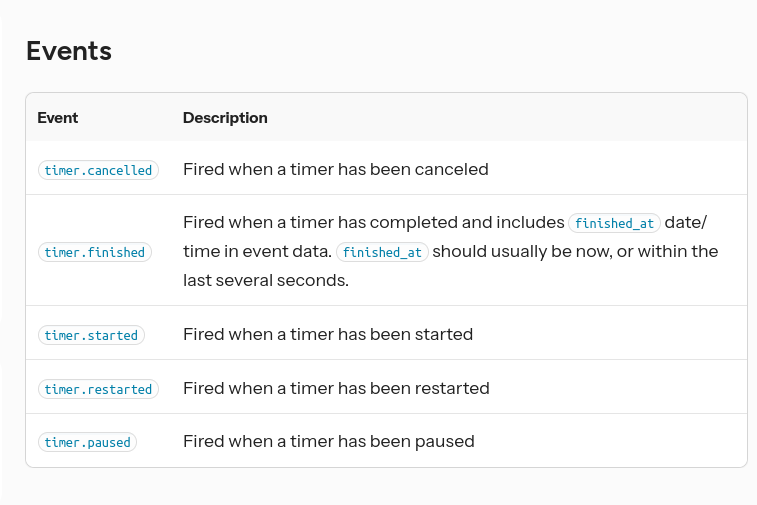Click the timer.finished code label

(95, 252)
